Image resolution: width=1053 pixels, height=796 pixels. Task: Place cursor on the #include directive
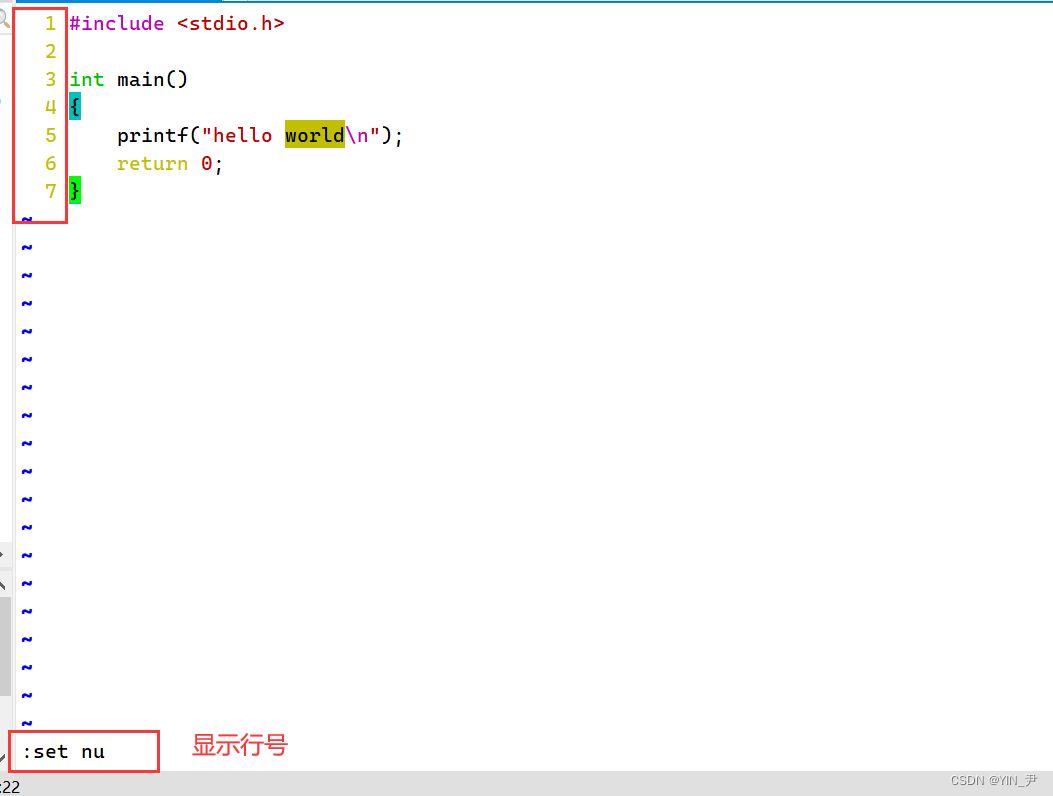click(x=116, y=23)
